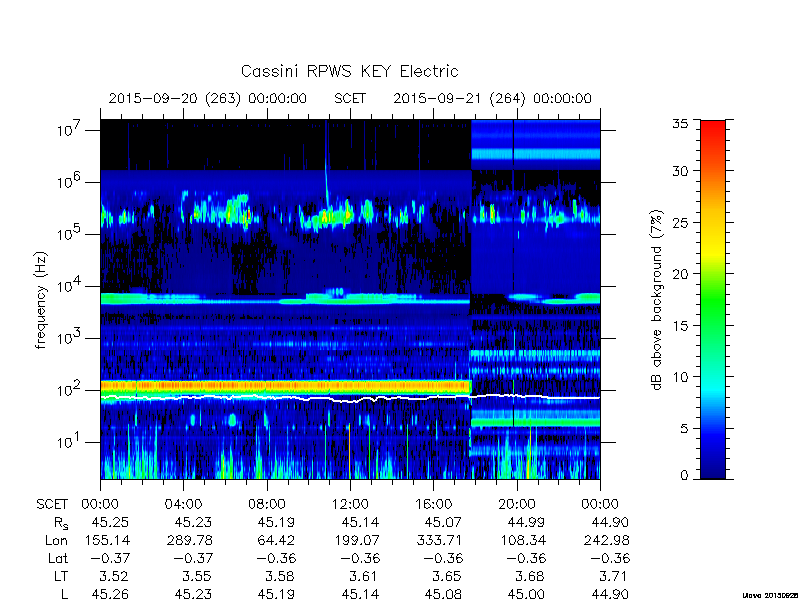Click the 'L' row label
This screenshot has width=800, height=600.
point(64,594)
